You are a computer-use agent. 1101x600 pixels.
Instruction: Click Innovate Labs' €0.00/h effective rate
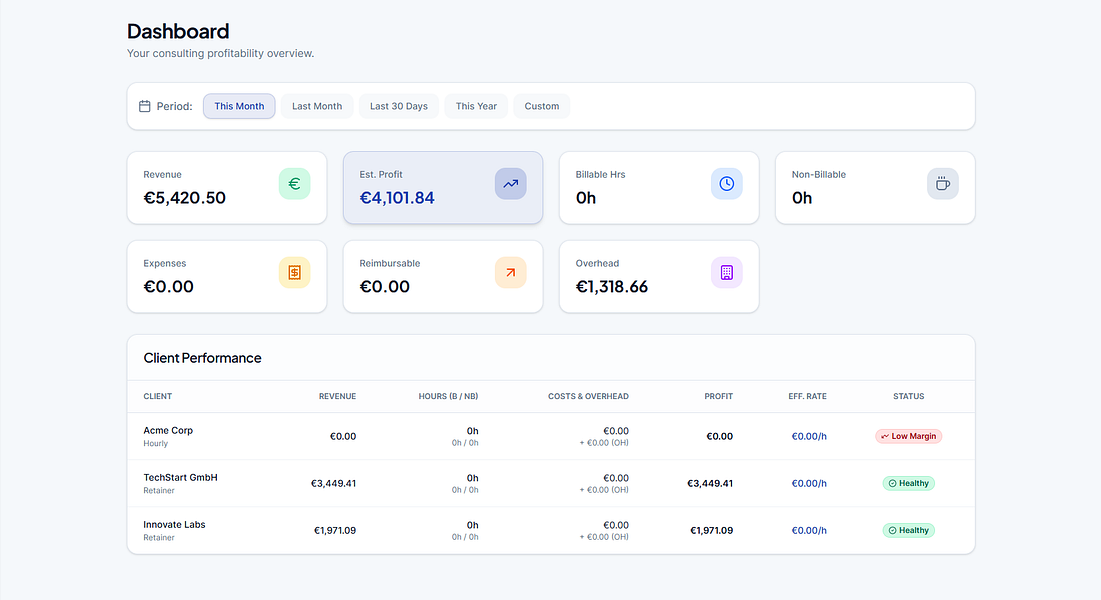[809, 530]
